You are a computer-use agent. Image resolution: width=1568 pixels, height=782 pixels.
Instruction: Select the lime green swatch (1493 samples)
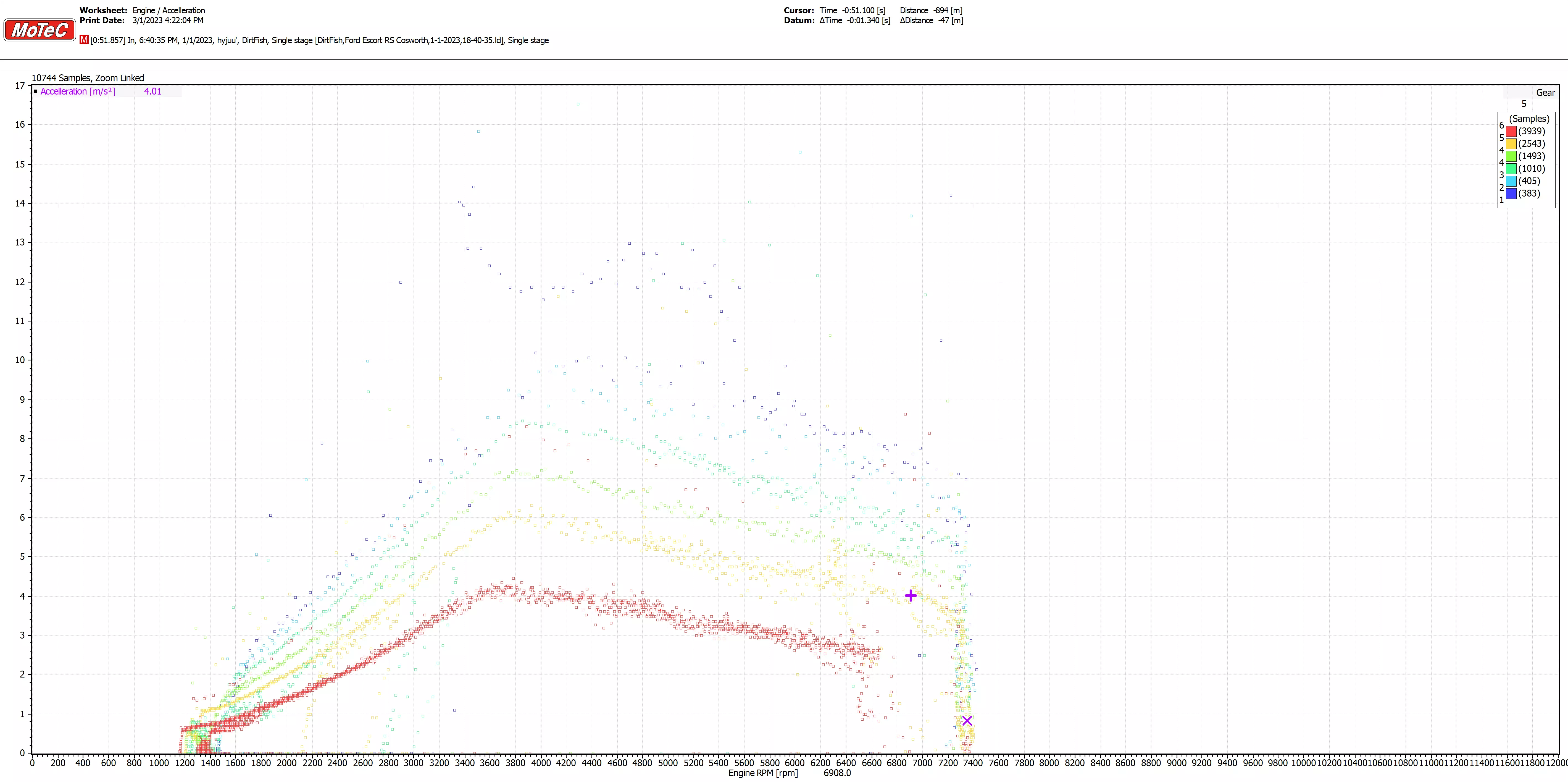(x=1511, y=156)
